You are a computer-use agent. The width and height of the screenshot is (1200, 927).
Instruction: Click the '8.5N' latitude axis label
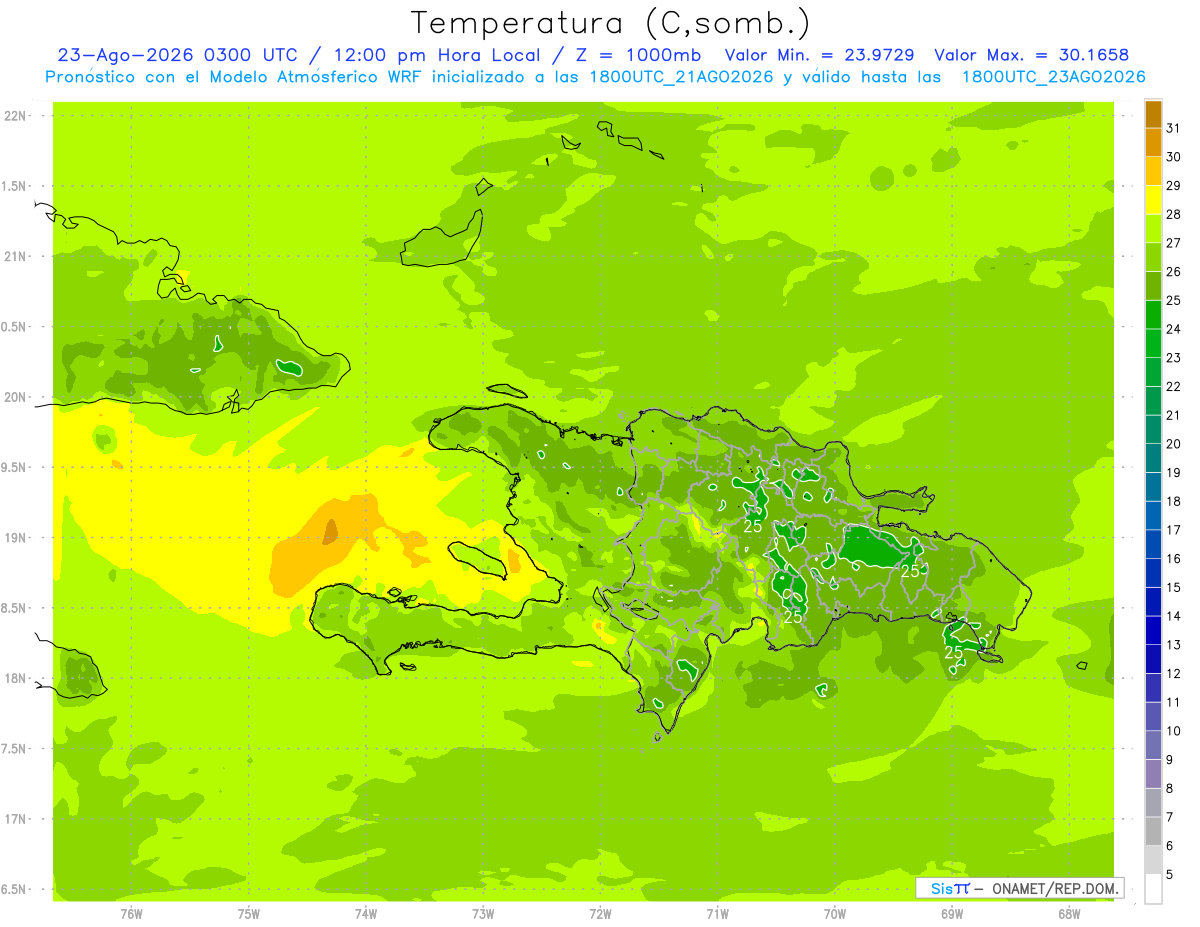click(15, 608)
